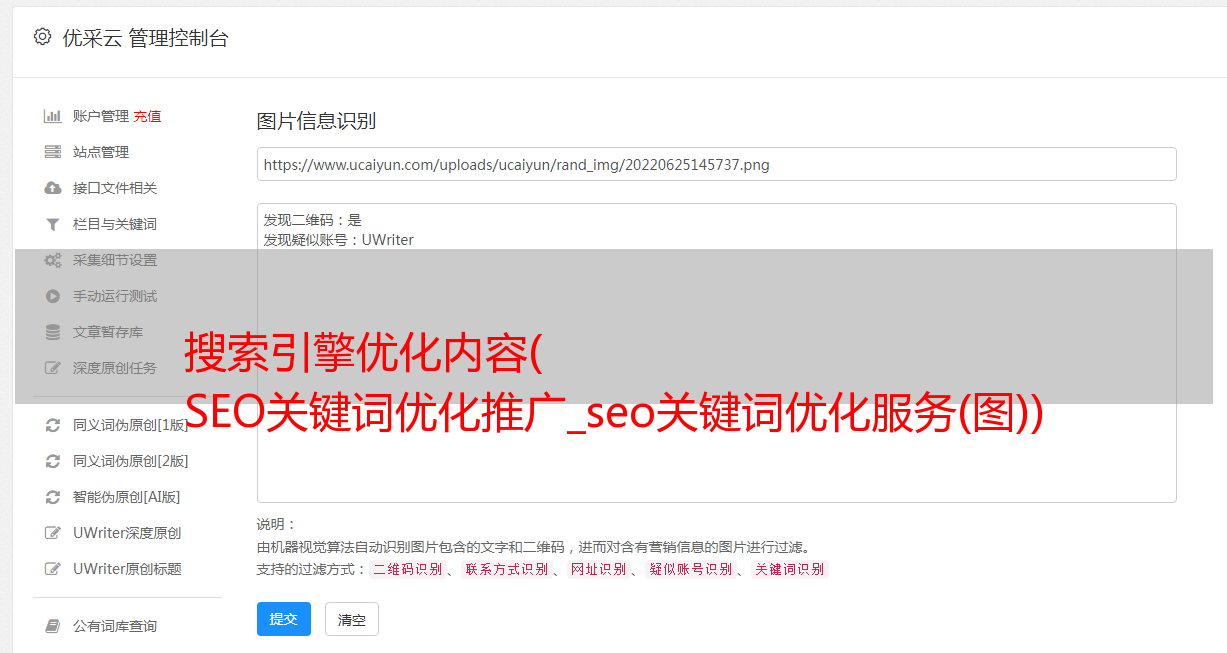Select 同义词伪原创[2版] menu entry
The width and height of the screenshot is (1227, 653).
(131, 461)
